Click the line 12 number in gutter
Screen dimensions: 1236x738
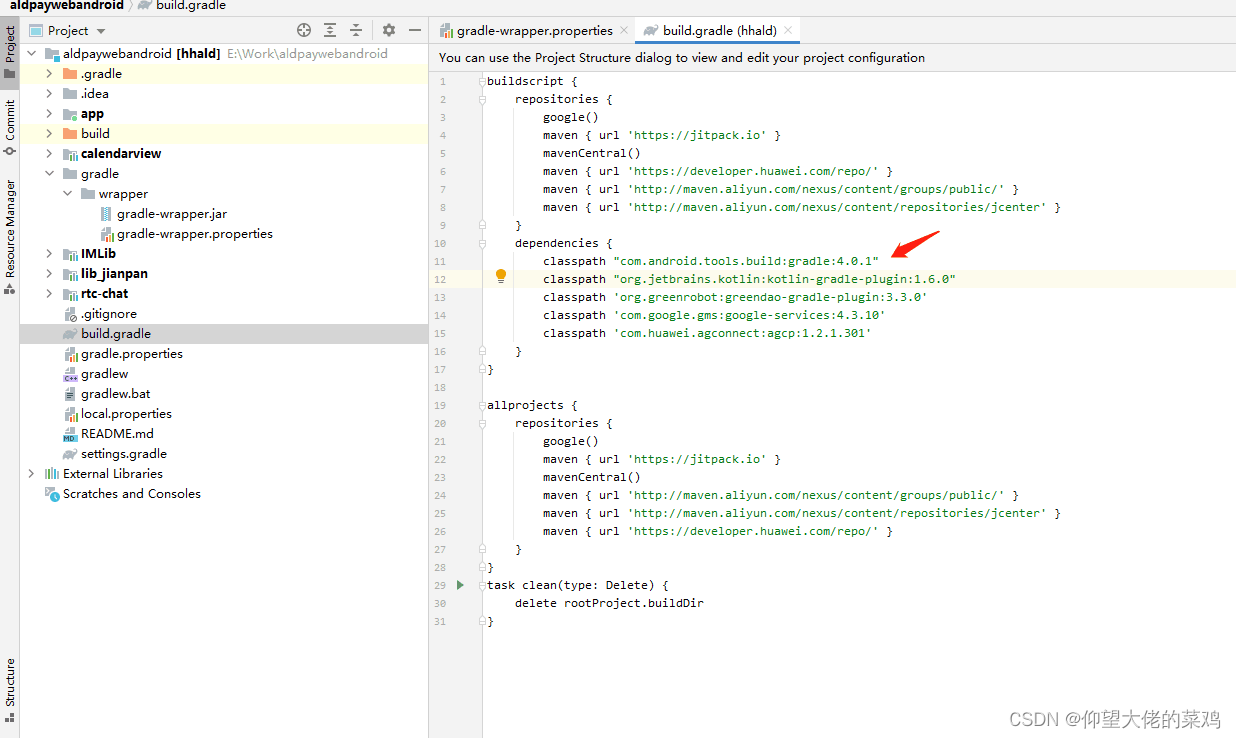coord(440,279)
